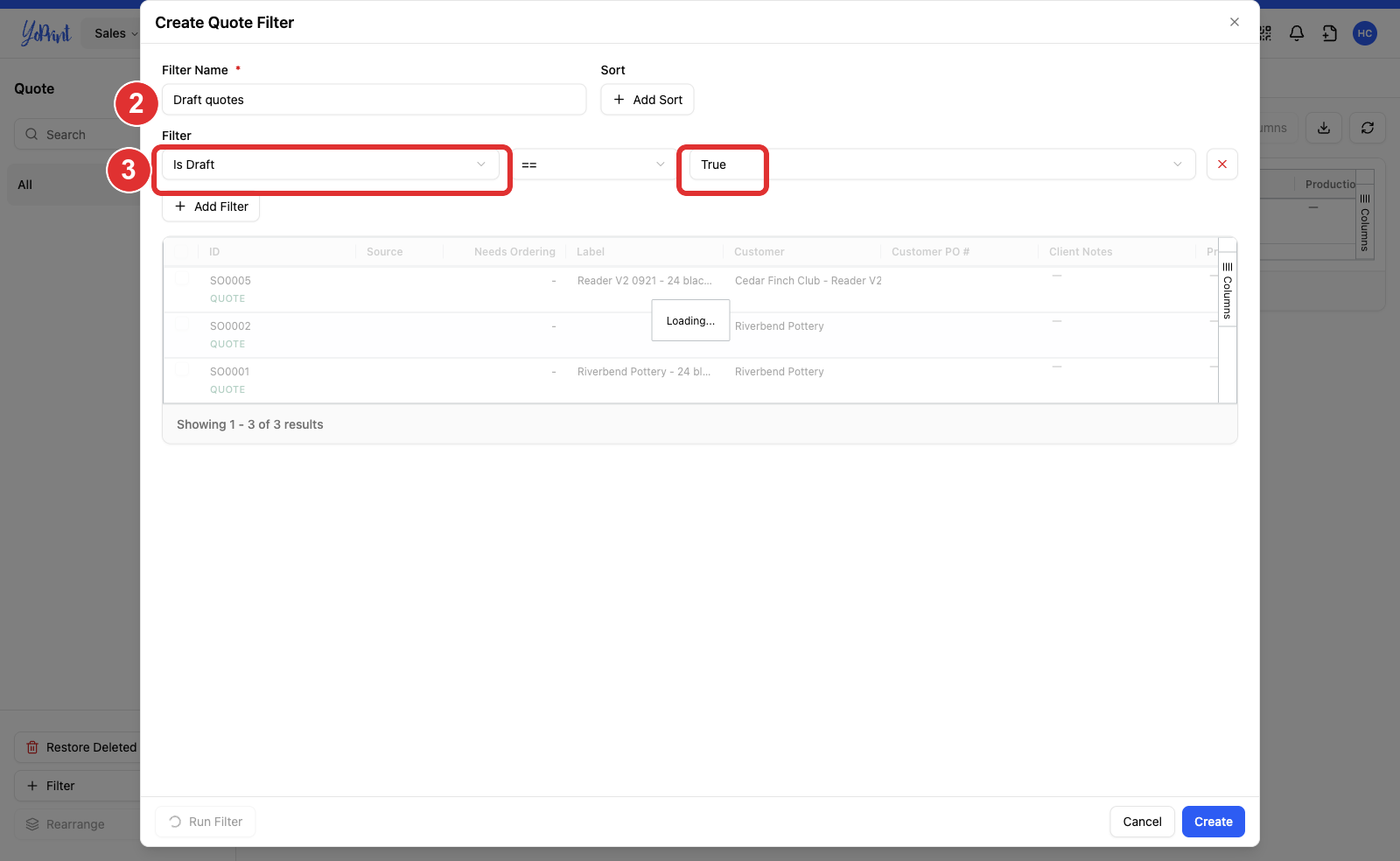The width and height of the screenshot is (1400, 861).
Task: Open the True value dropdown
Action: click(x=941, y=164)
